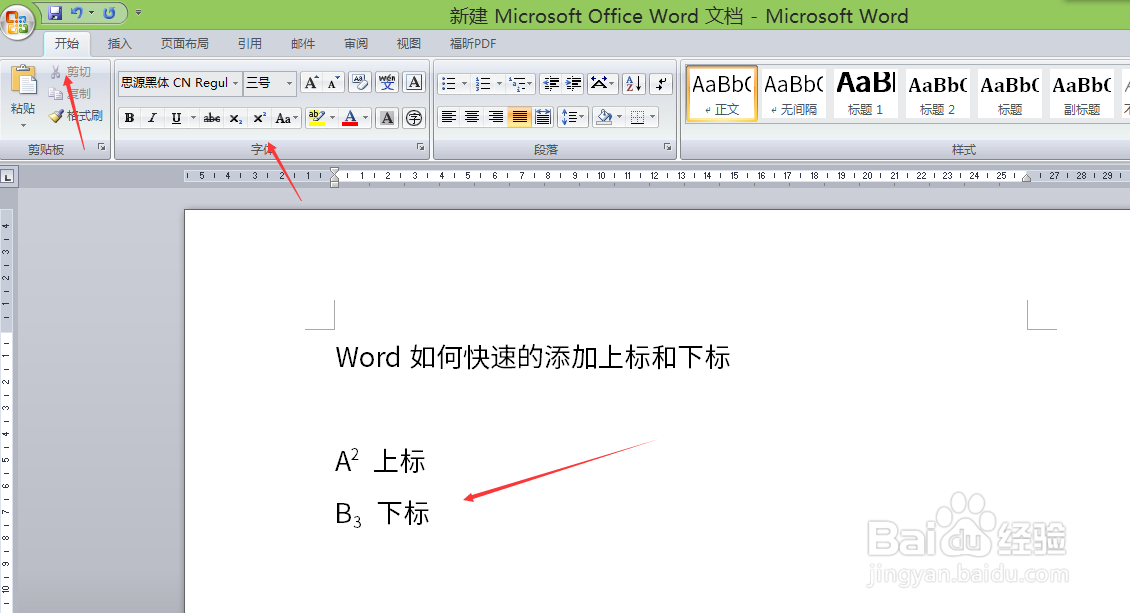The image size is (1130, 613).
Task: Click the tab selector L icon
Action: [8, 176]
